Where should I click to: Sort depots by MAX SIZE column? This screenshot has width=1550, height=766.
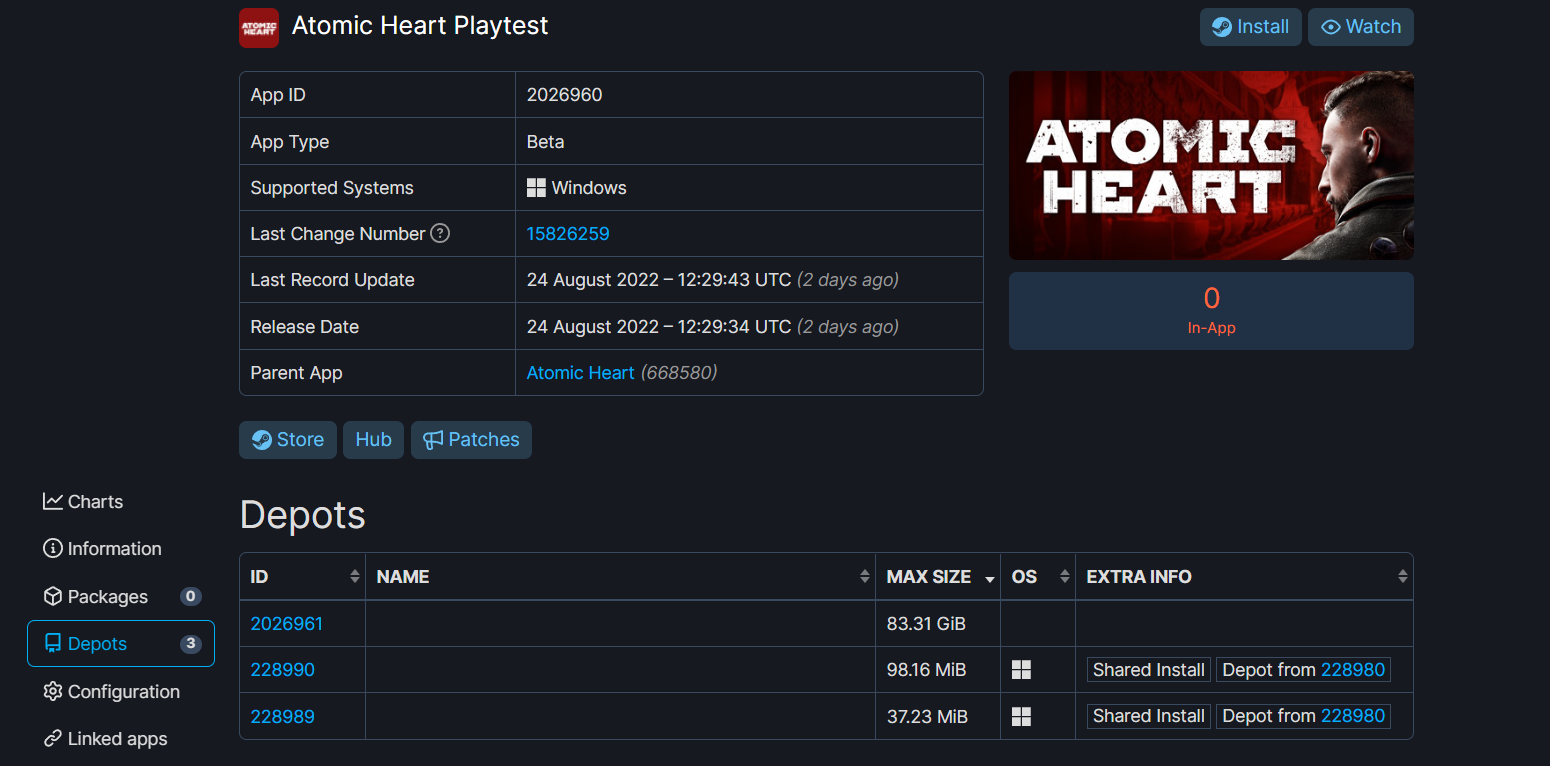click(938, 577)
